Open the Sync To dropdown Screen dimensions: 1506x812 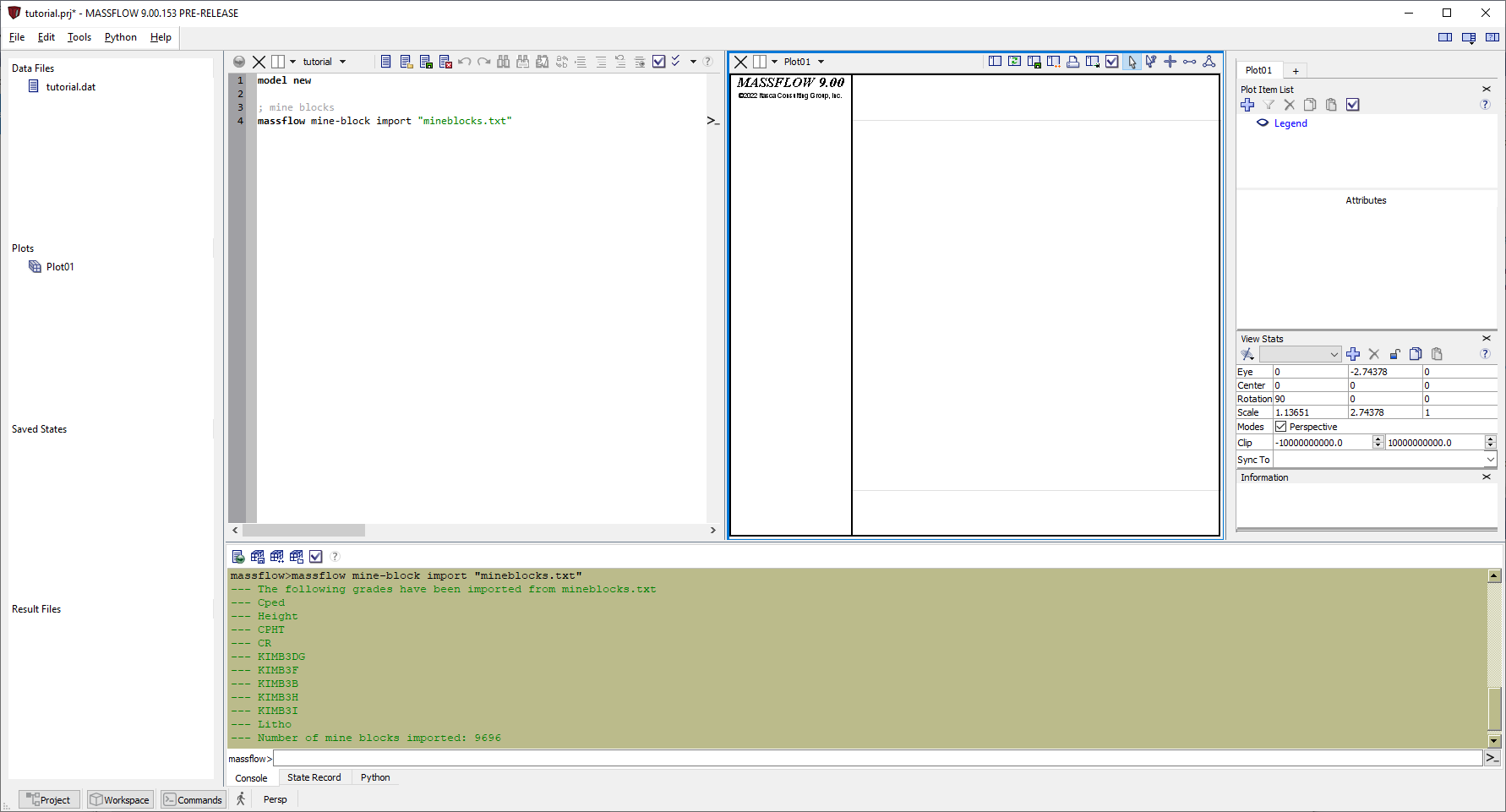[x=1489, y=460]
